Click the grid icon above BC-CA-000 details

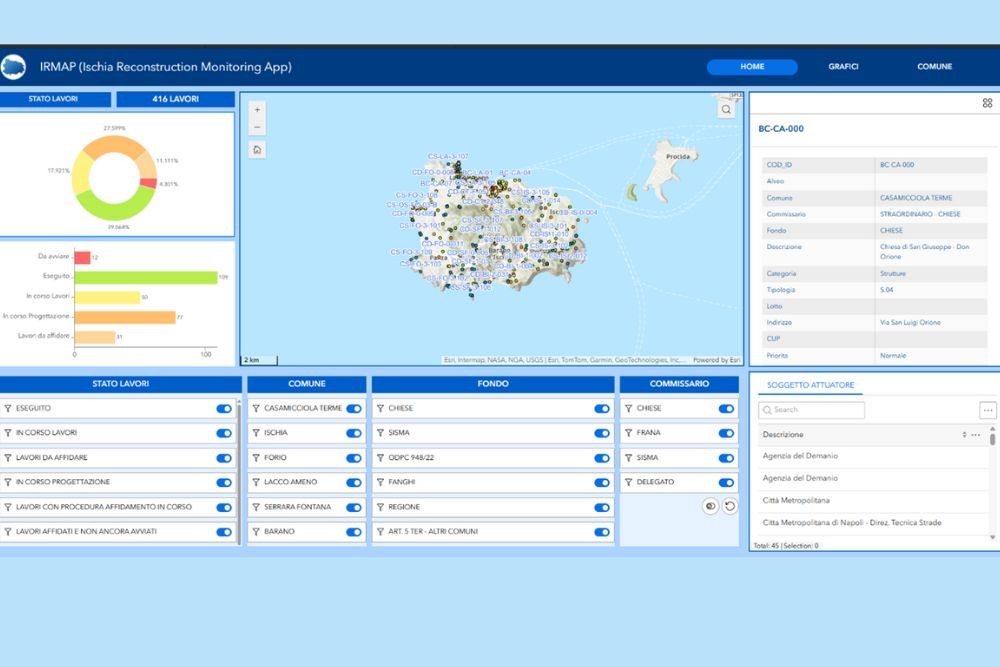pos(987,103)
